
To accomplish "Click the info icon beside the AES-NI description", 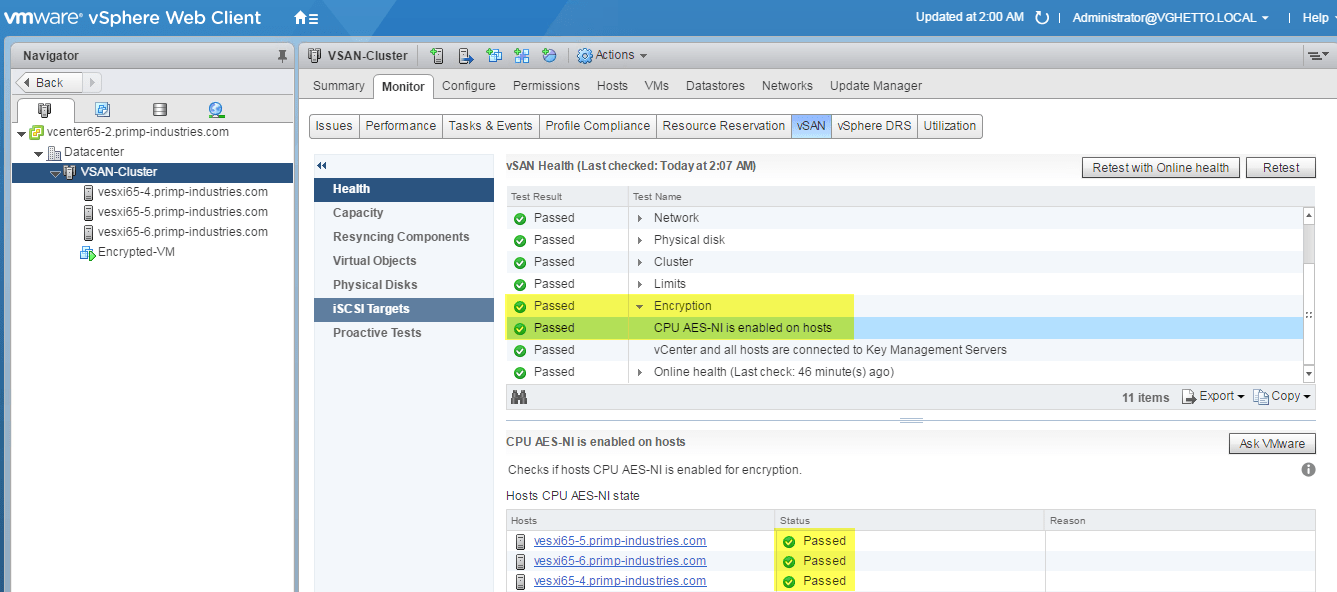I will pyautogui.click(x=1308, y=469).
